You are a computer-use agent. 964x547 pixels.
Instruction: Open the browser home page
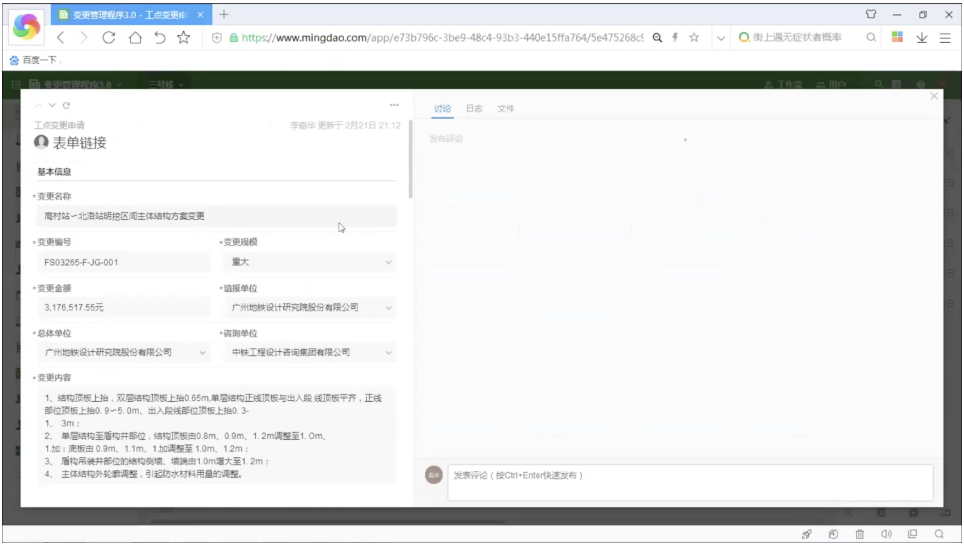pos(135,37)
